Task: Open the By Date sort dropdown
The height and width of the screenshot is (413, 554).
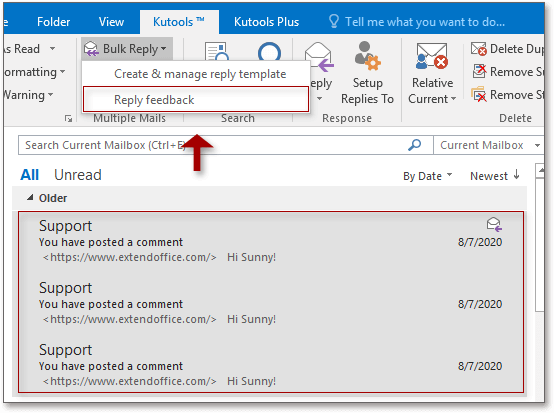Action: pyautogui.click(x=428, y=176)
